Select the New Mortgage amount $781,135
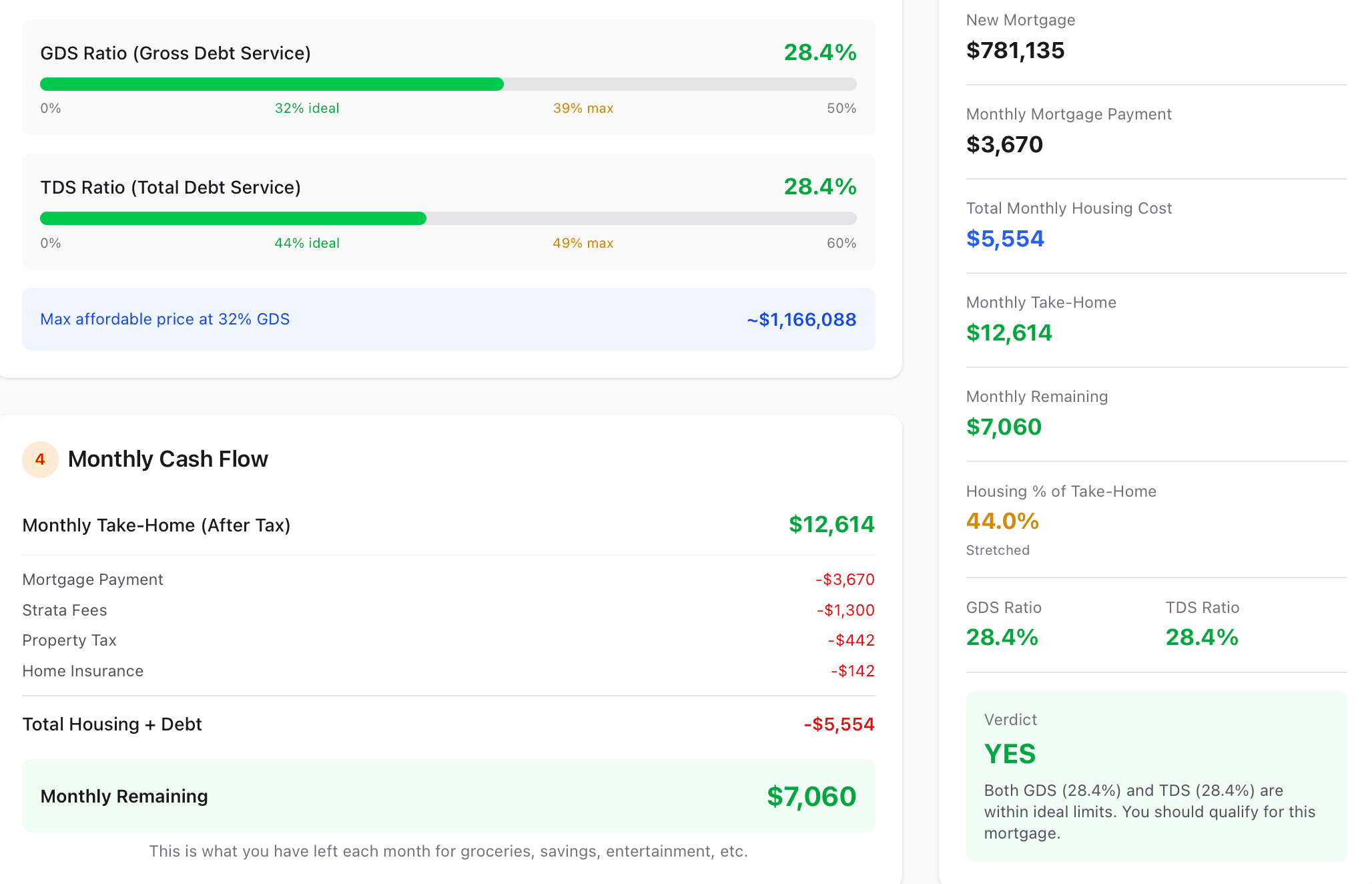 tap(1016, 51)
